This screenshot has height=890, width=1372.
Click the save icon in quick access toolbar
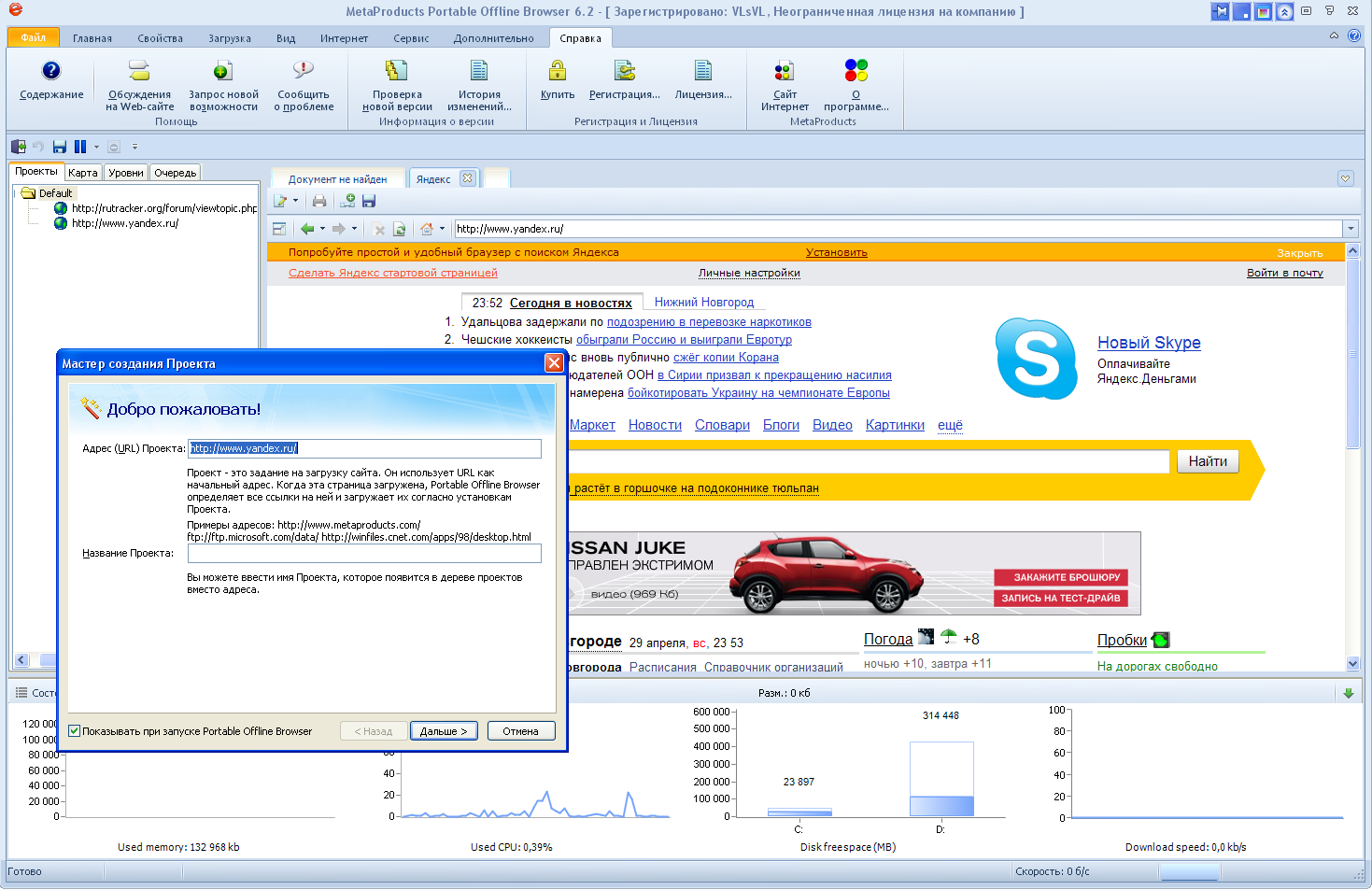[x=60, y=147]
